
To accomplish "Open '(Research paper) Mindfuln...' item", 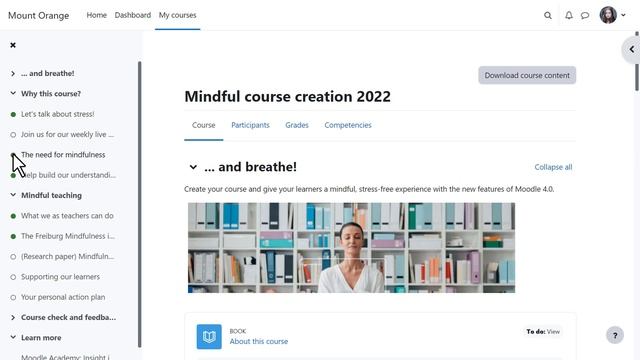I will 67,256.
